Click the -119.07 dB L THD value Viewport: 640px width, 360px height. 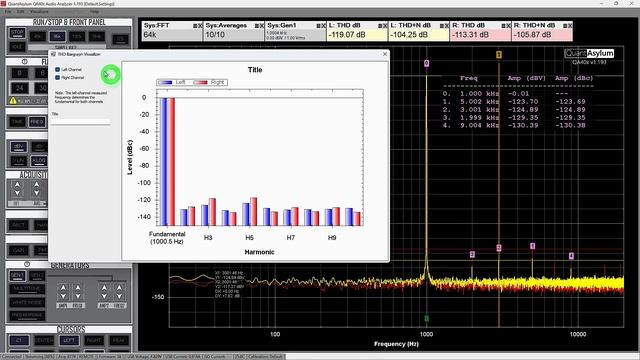pos(347,35)
